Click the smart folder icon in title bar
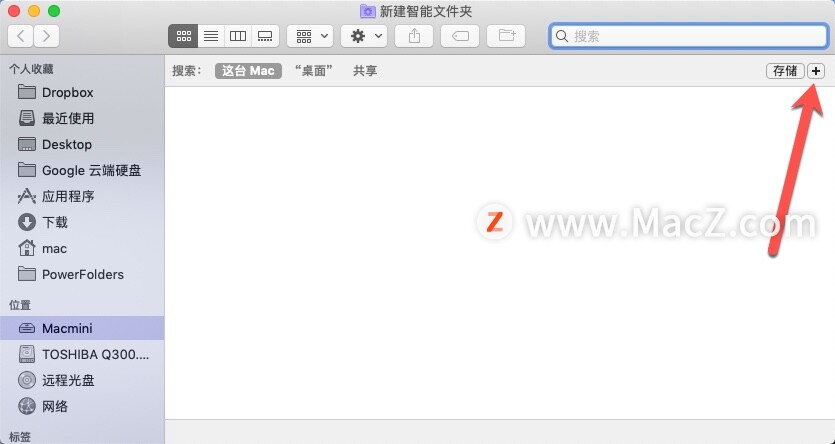 [367, 11]
